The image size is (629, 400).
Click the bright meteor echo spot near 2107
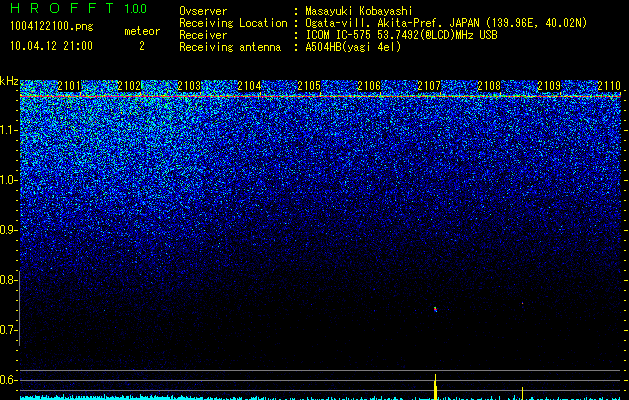[x=435, y=309]
